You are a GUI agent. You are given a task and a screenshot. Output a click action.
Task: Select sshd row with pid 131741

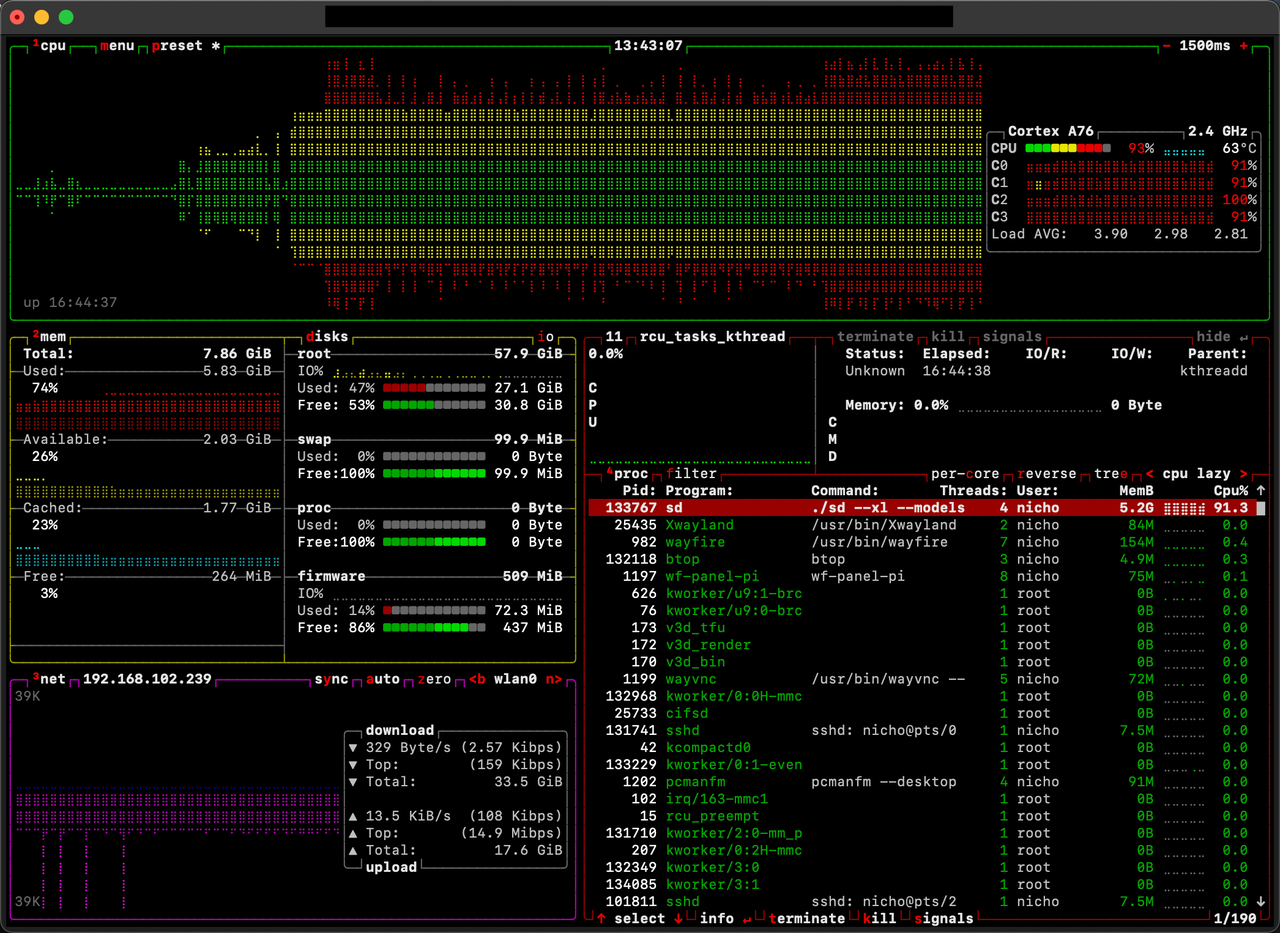[922, 730]
